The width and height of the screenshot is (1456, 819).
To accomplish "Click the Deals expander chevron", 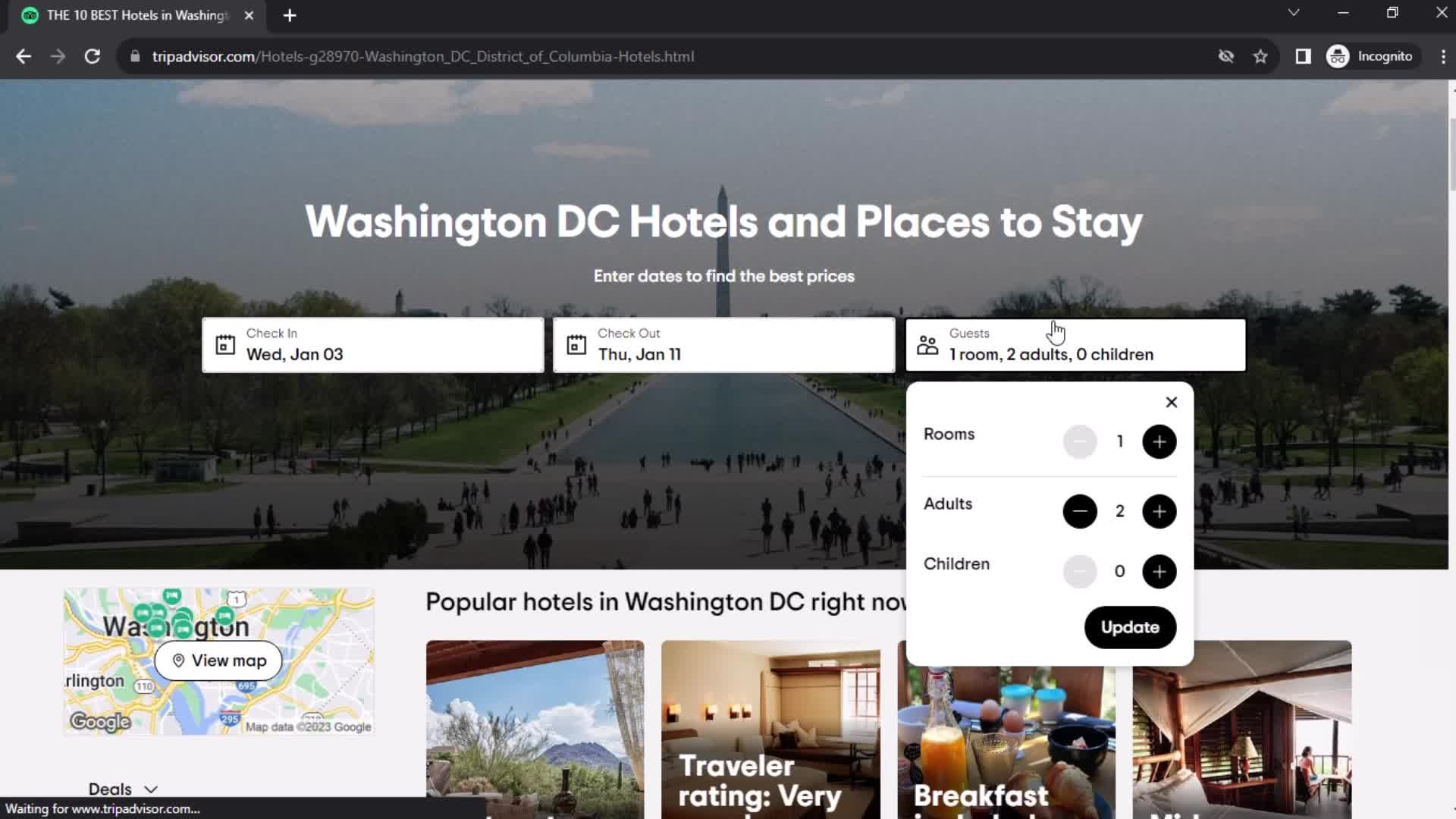I will click(150, 789).
